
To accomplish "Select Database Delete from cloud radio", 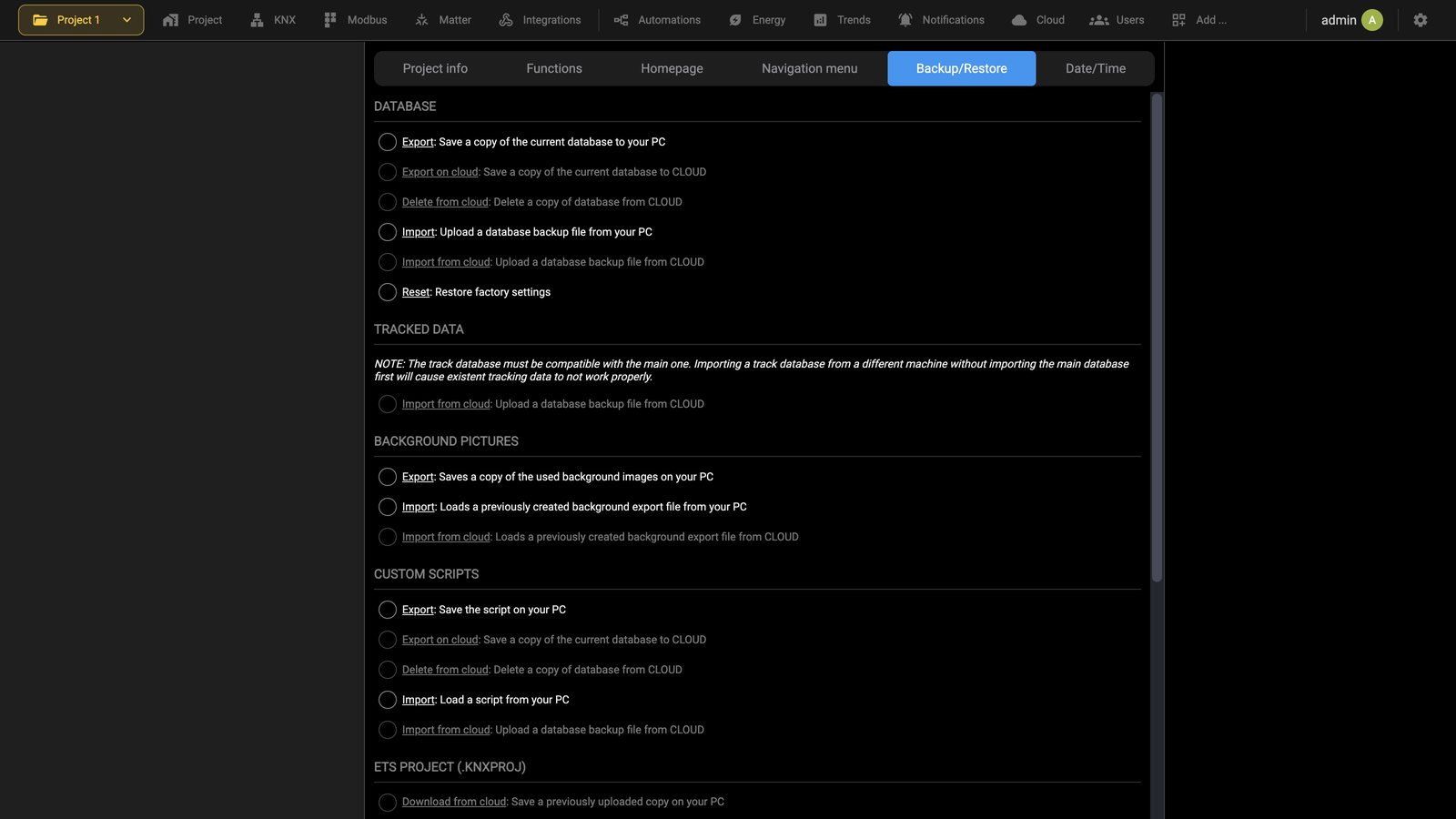I will pos(388,202).
